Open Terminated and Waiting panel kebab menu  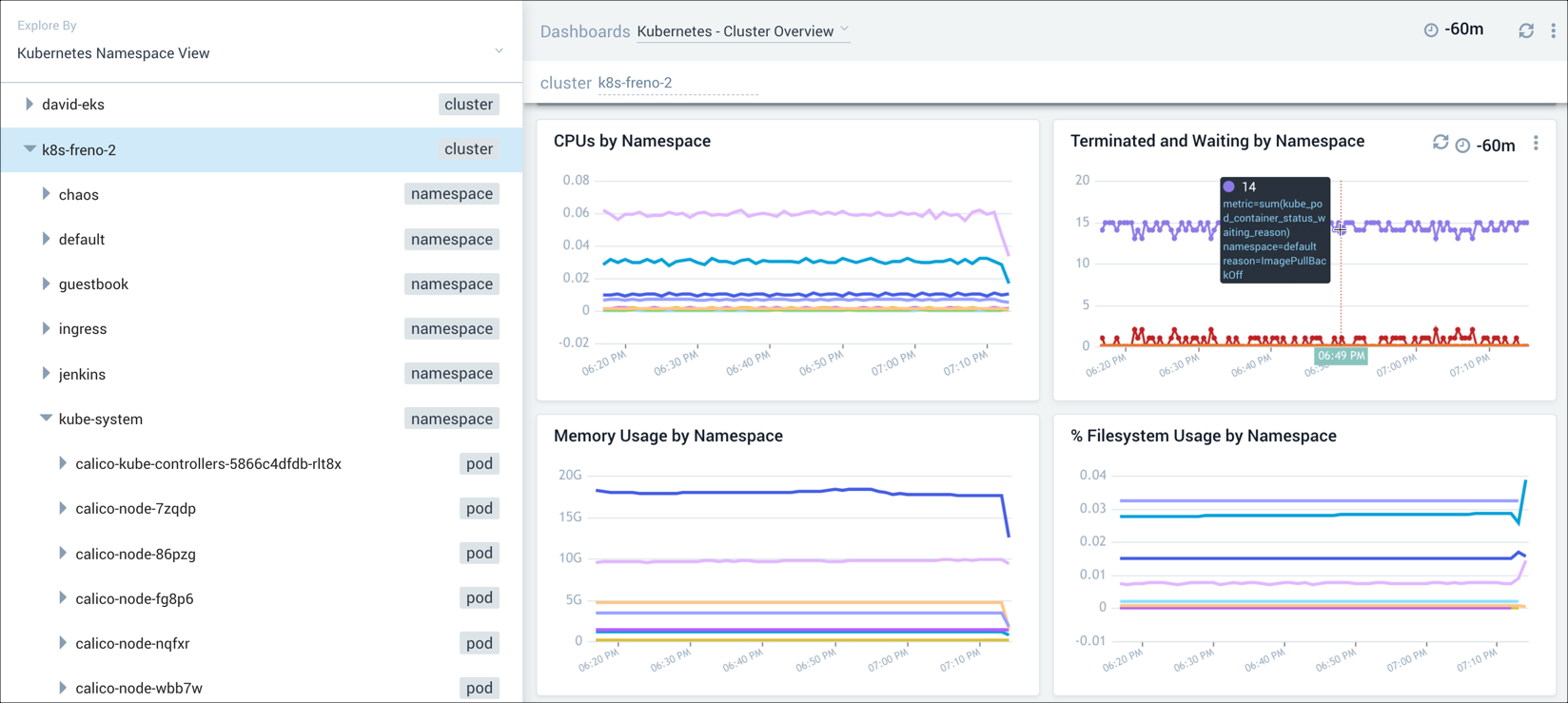point(1536,144)
